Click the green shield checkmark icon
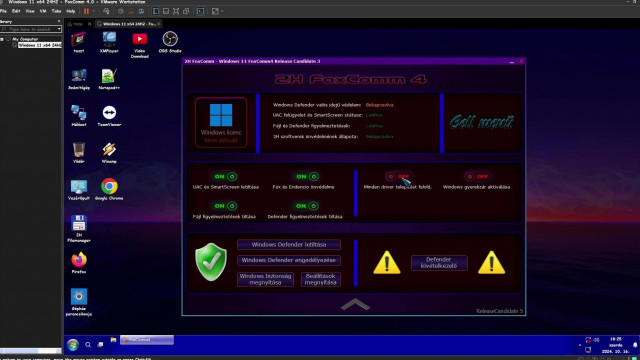This screenshot has width=640, height=360. pos(211,262)
